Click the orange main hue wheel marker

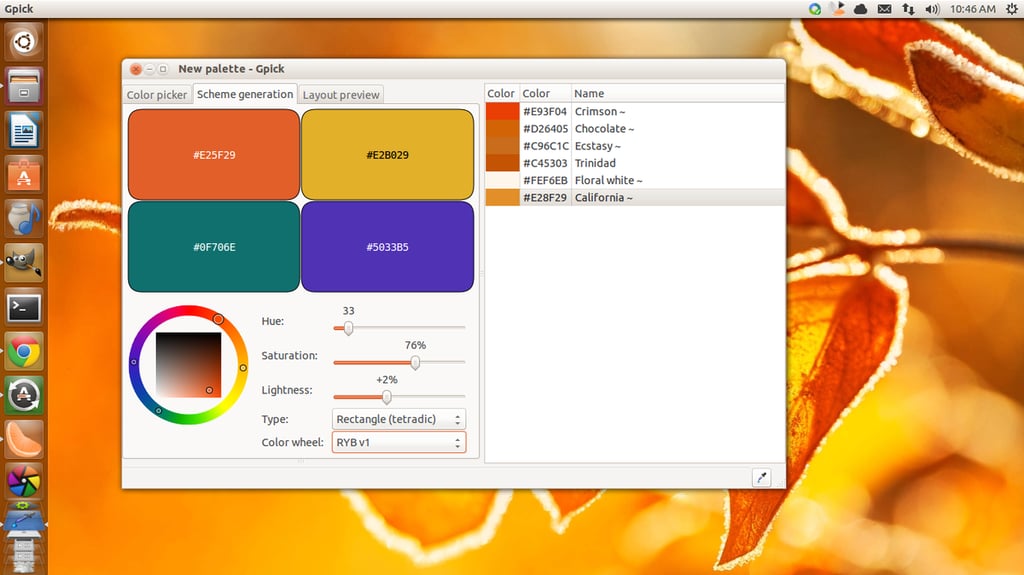218,319
